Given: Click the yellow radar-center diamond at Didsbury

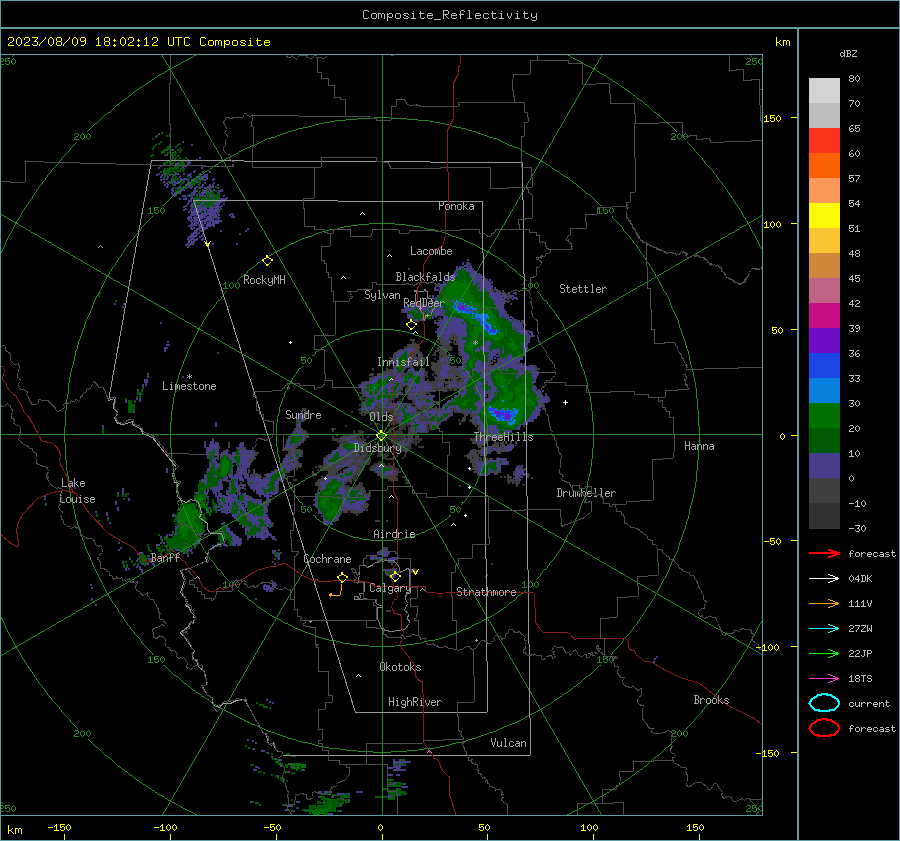Looking at the screenshot, I should [x=381, y=436].
